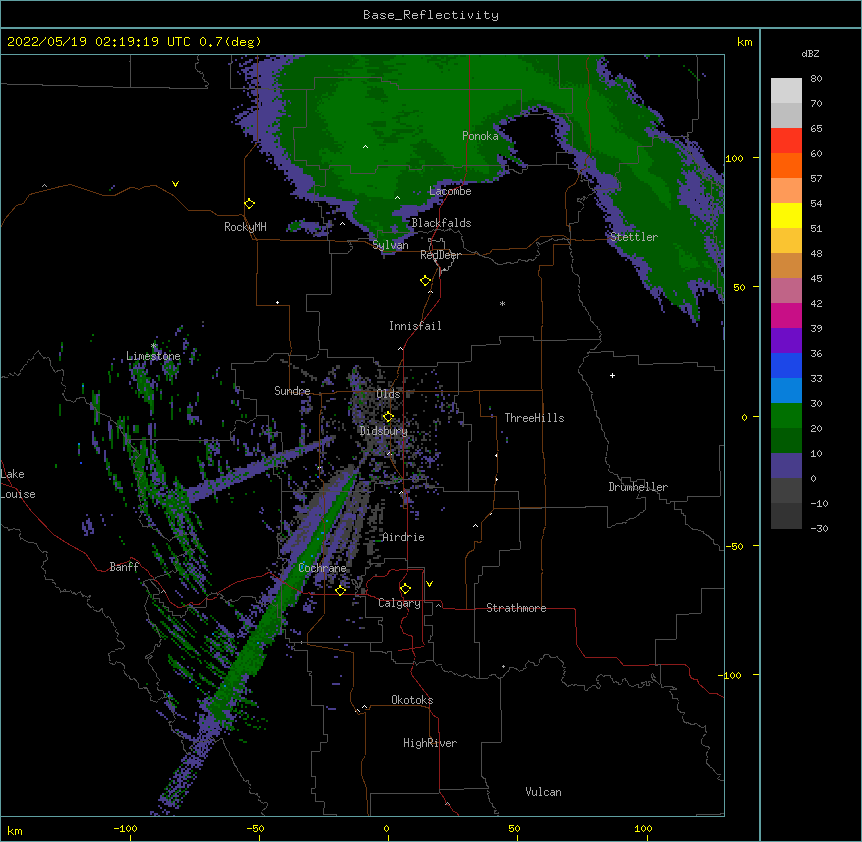Screen dimensions: 862x842
Task: Click the Vulcan city label
Action: 543,792
